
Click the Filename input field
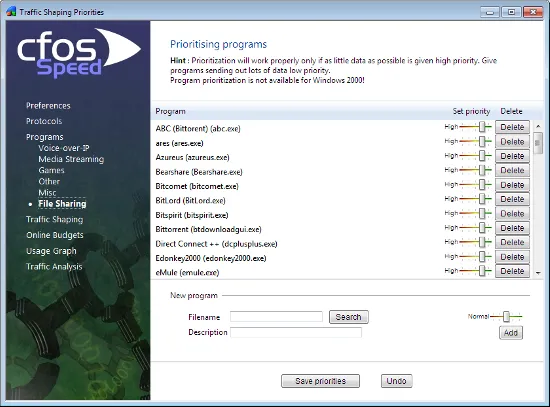click(x=276, y=317)
